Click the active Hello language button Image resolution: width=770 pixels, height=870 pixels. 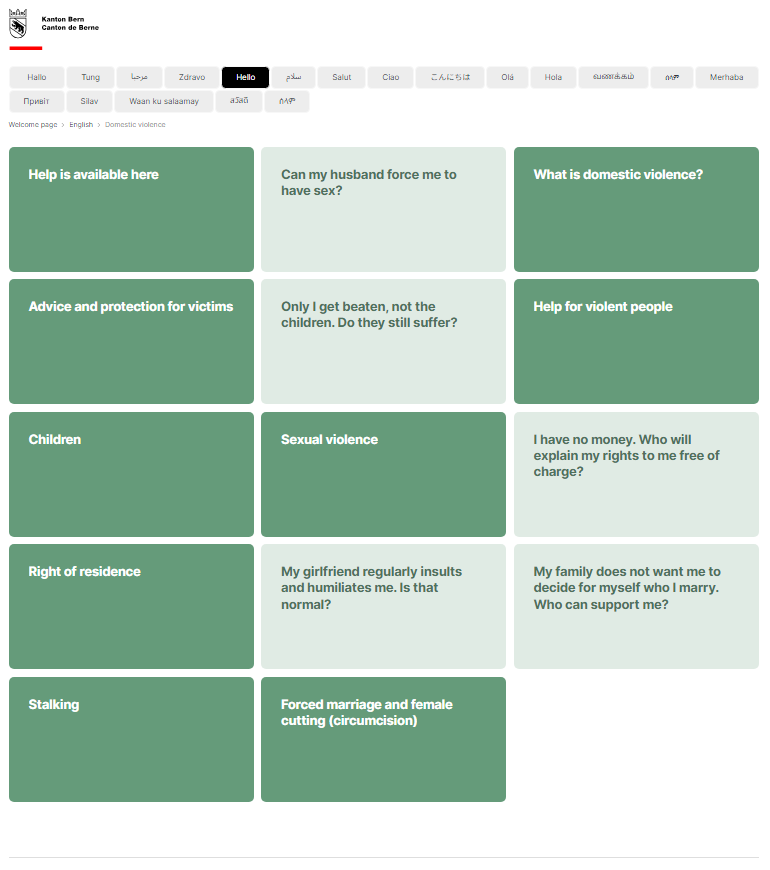click(x=245, y=77)
